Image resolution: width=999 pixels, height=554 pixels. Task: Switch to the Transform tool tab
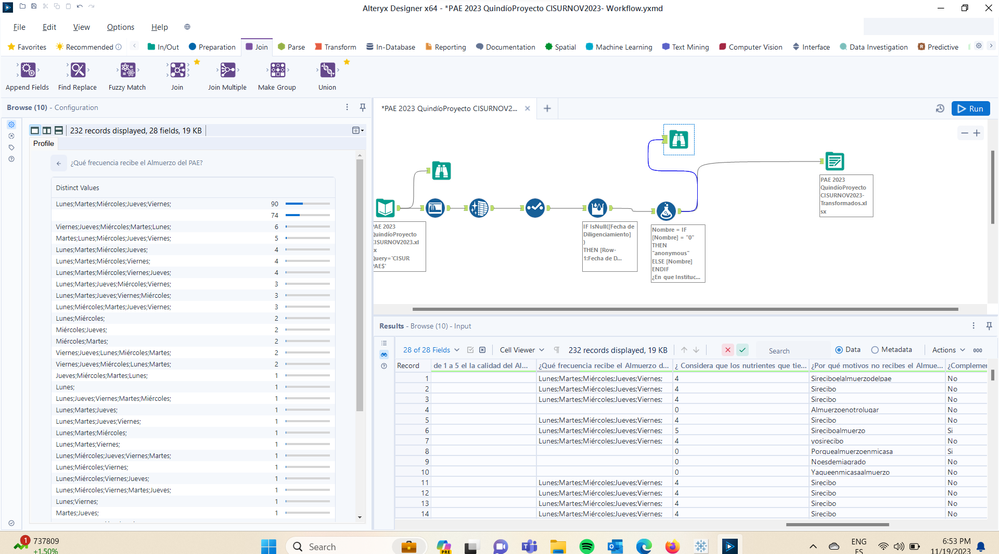click(335, 47)
